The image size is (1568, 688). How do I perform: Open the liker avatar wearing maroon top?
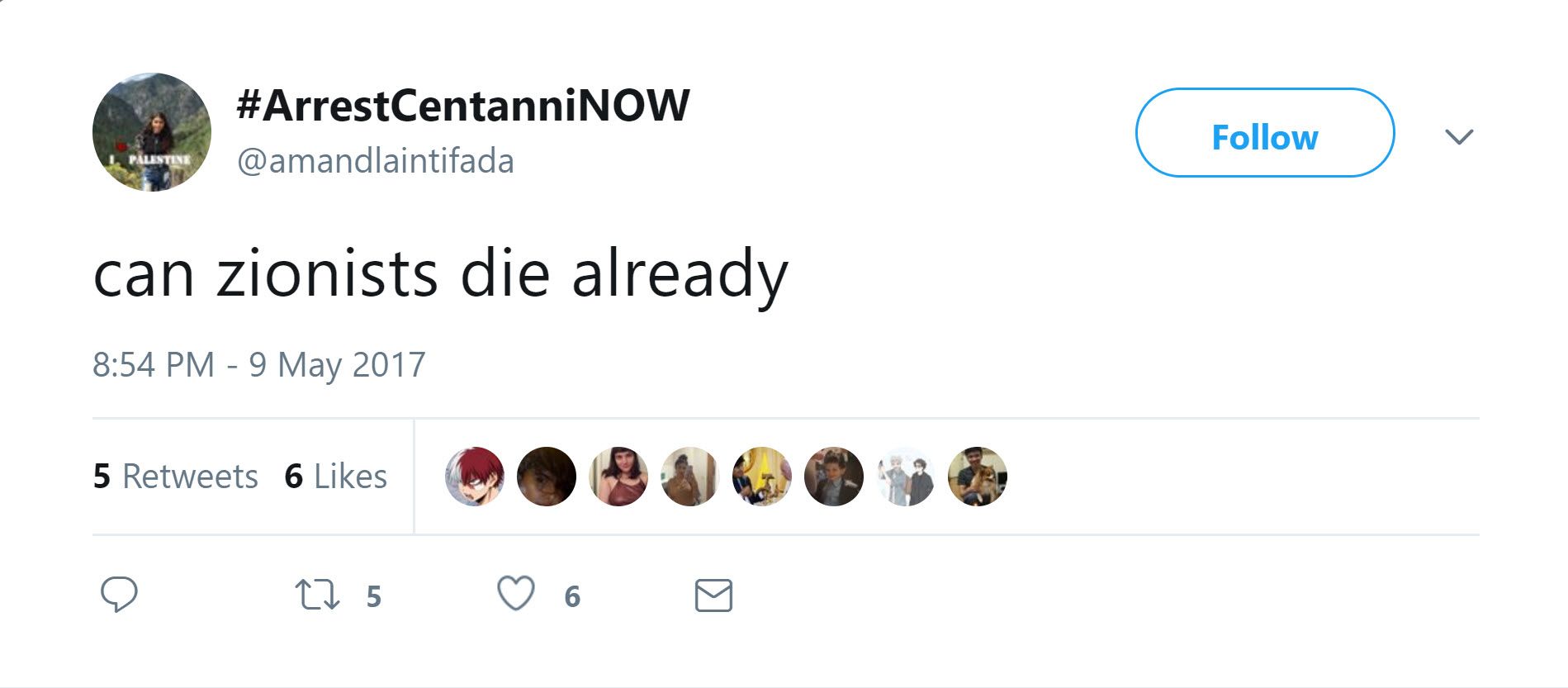coord(618,477)
